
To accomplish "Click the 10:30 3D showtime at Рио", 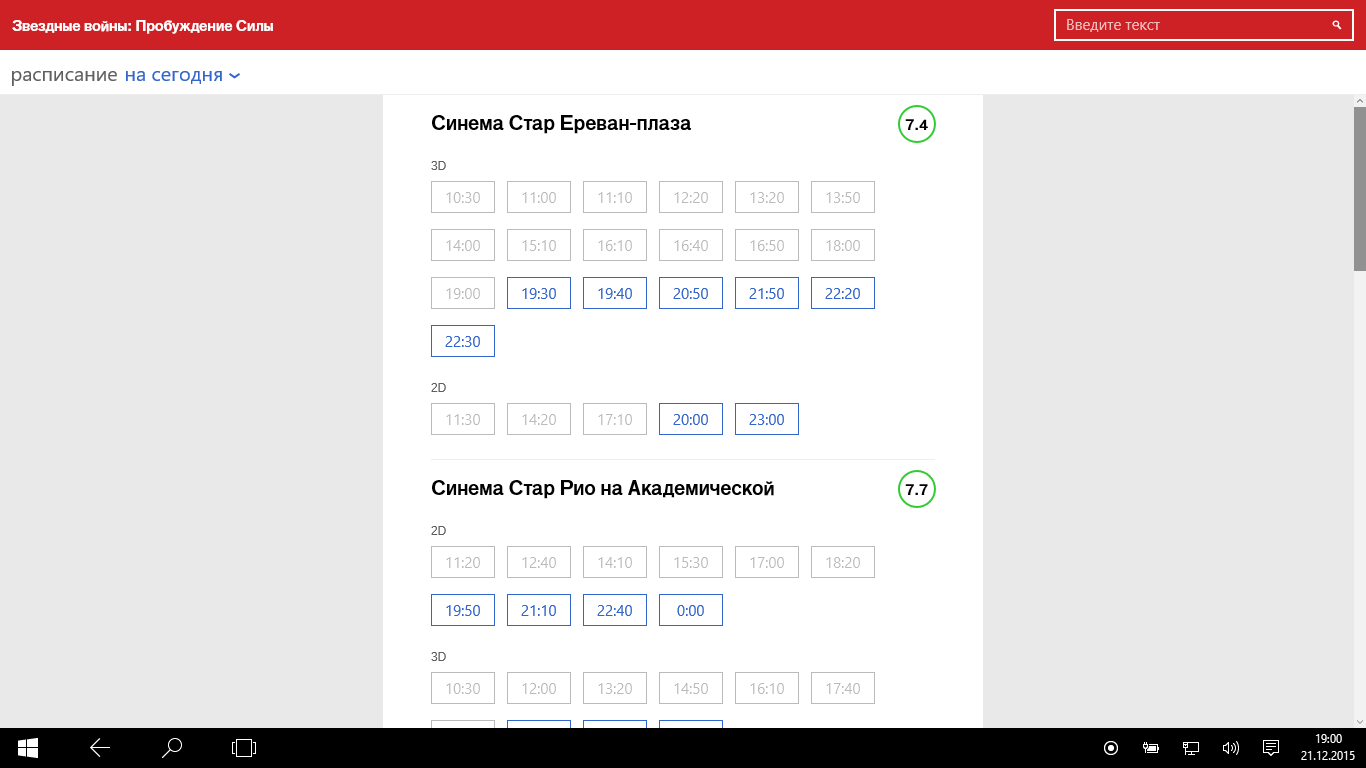I will point(463,688).
